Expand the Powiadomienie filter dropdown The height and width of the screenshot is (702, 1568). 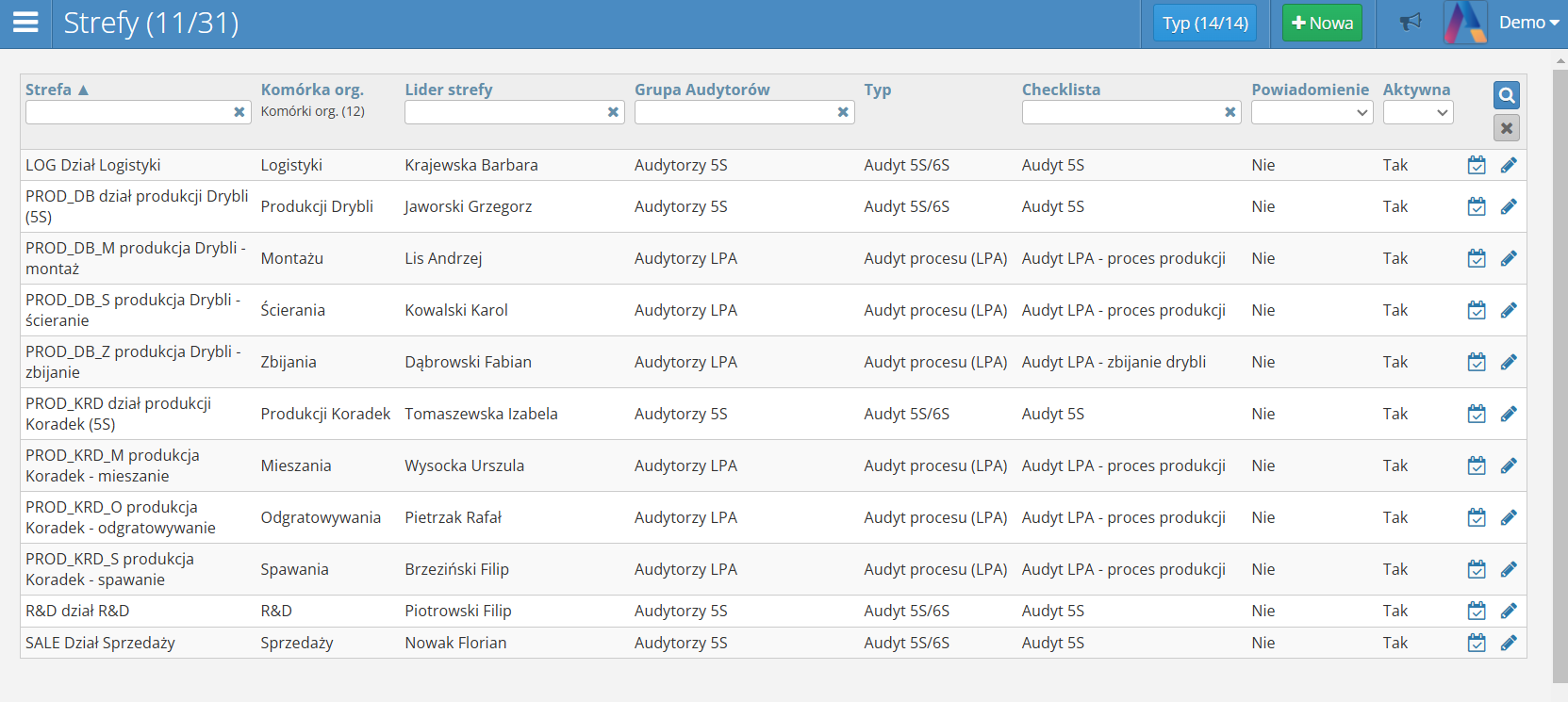tap(1312, 113)
